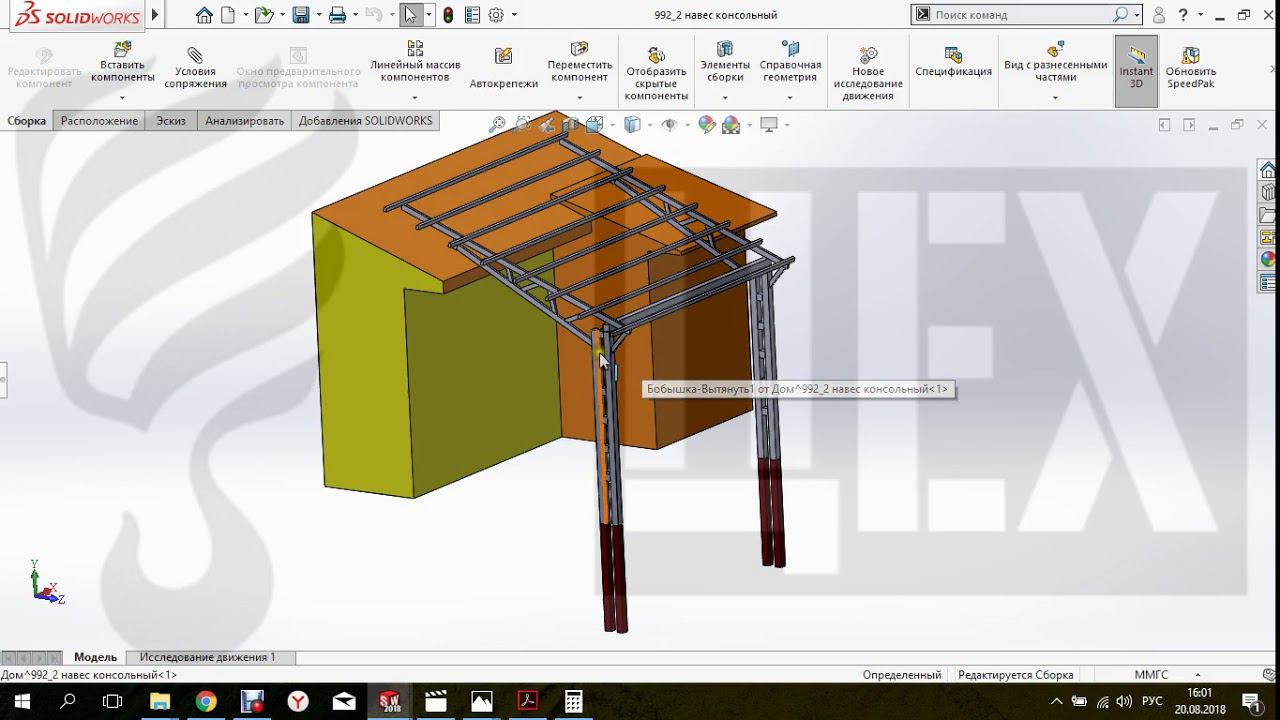Open the Исследование движения 1 tab
This screenshot has width=1280, height=720.
207,657
